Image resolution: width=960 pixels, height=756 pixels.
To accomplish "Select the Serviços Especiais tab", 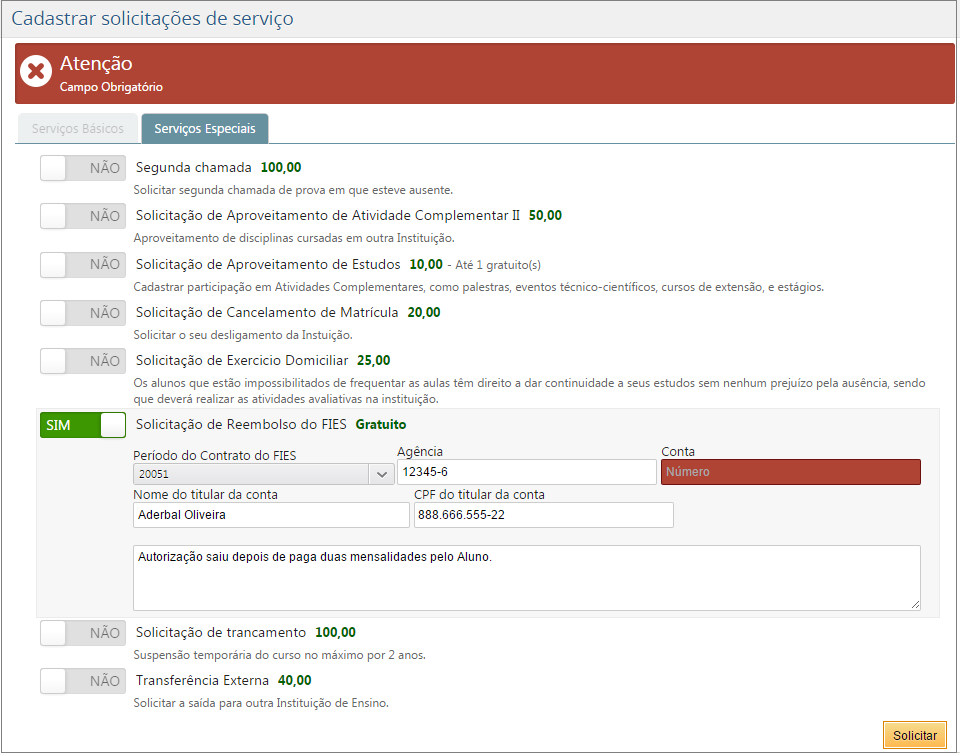I will [x=205, y=129].
